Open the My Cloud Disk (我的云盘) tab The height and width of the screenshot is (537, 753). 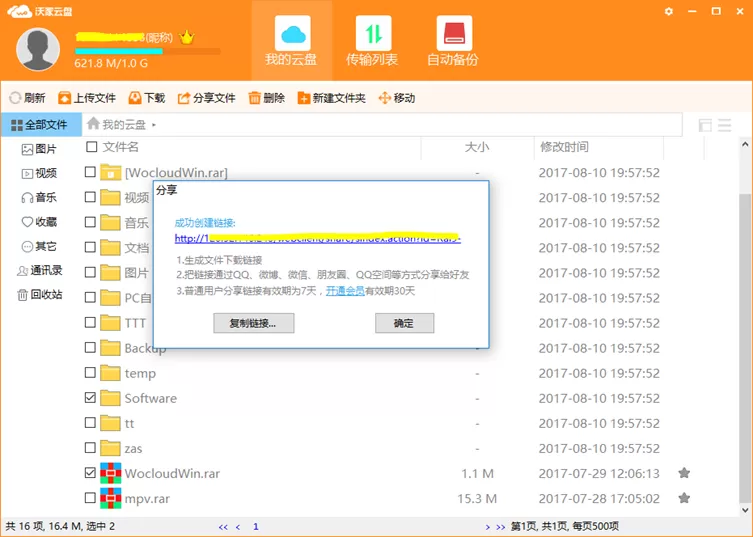click(291, 41)
